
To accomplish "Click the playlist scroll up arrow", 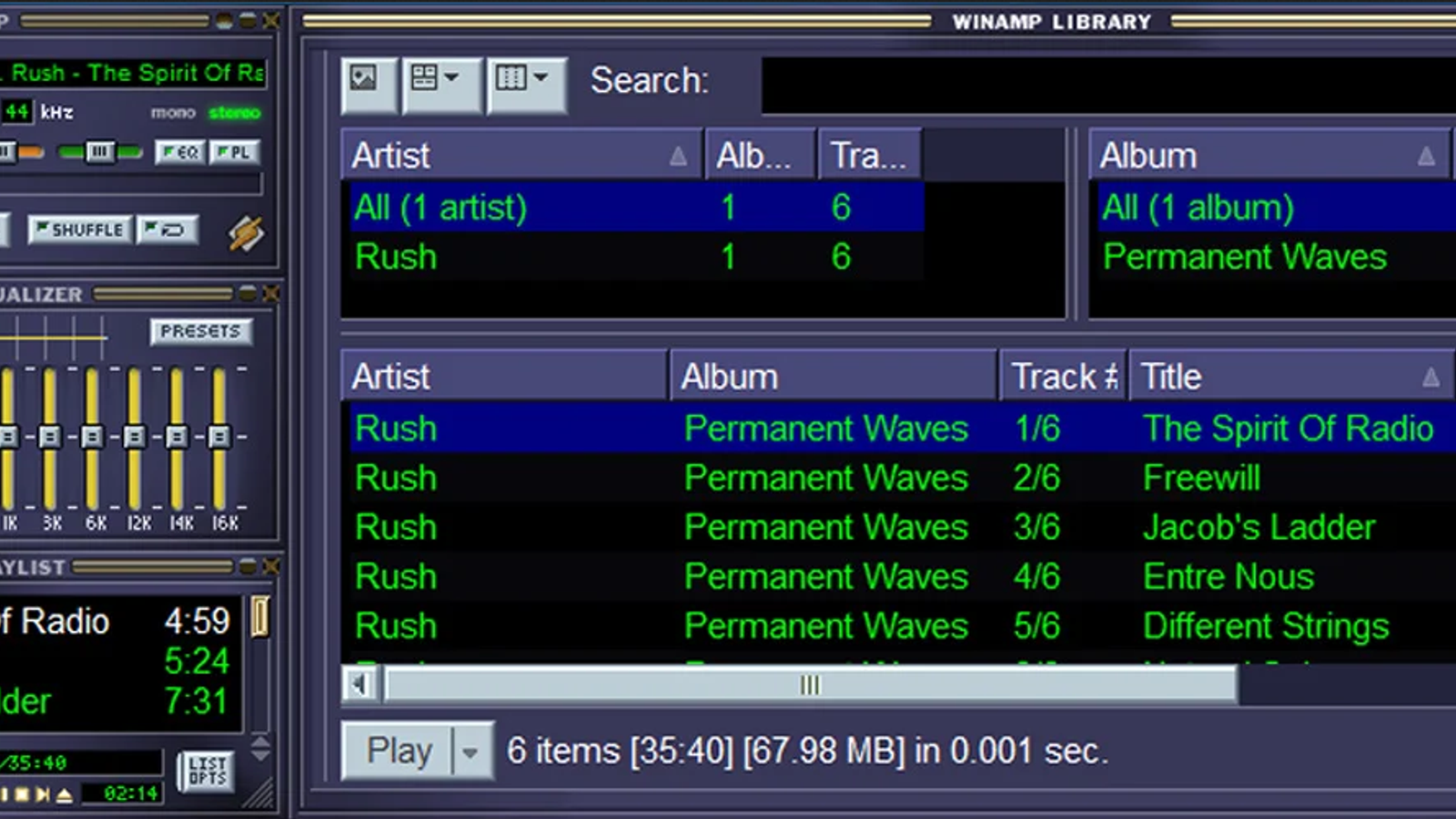I will click(x=260, y=743).
